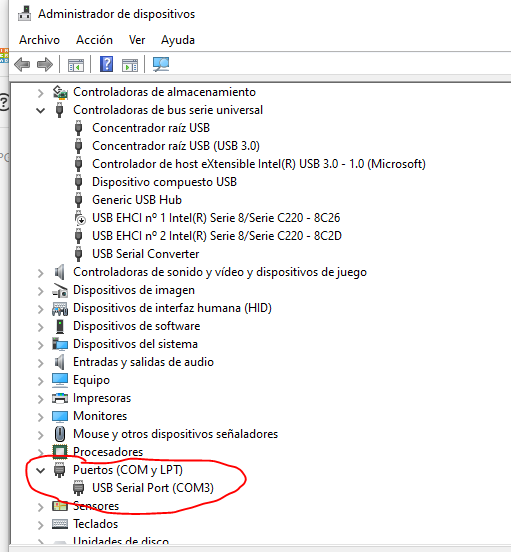Open Help via the blue question mark icon
The image size is (511, 552).
coord(106,64)
